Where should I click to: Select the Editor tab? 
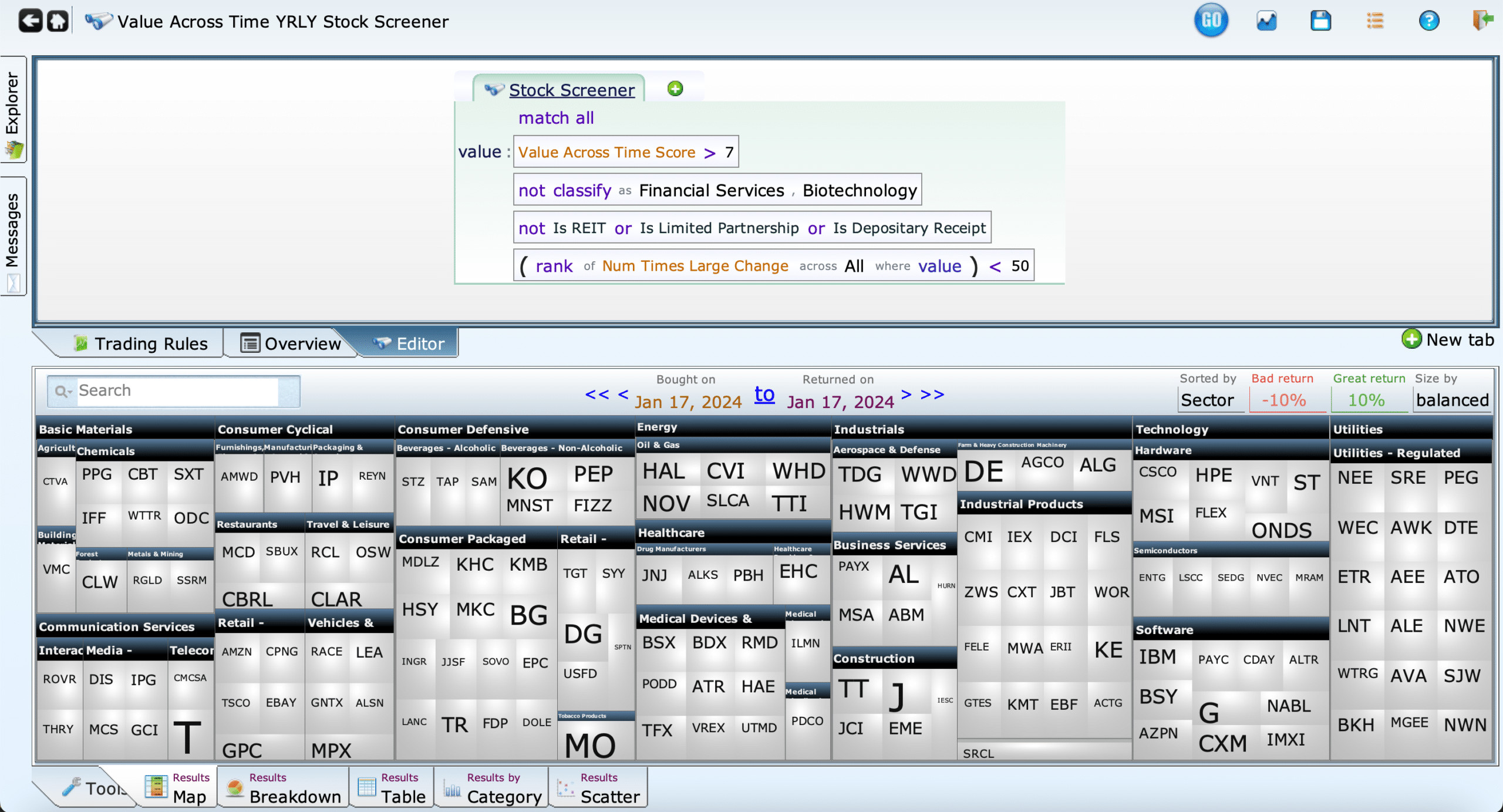[x=409, y=343]
